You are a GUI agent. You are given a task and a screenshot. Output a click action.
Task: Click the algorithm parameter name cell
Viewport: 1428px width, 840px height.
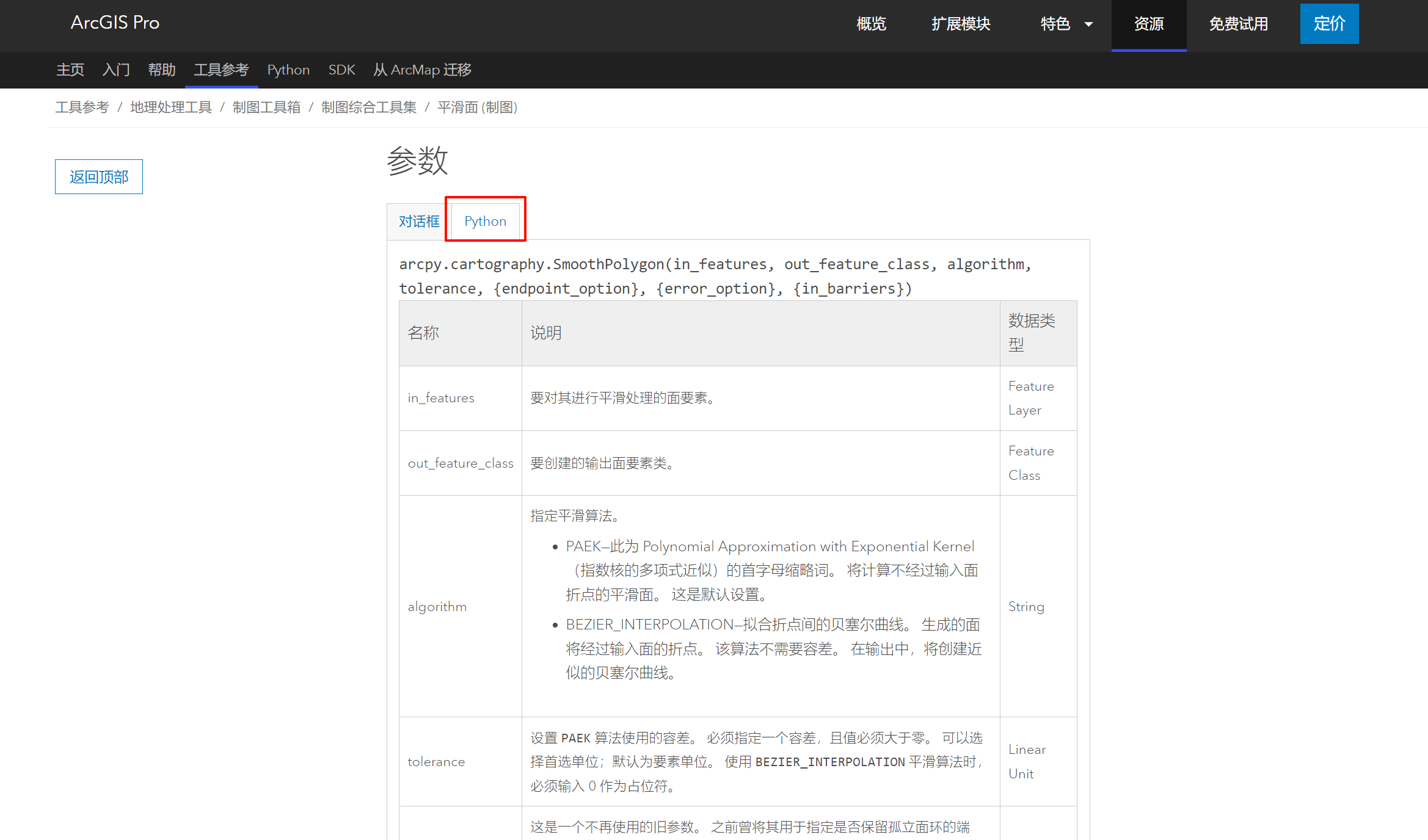[x=461, y=607]
